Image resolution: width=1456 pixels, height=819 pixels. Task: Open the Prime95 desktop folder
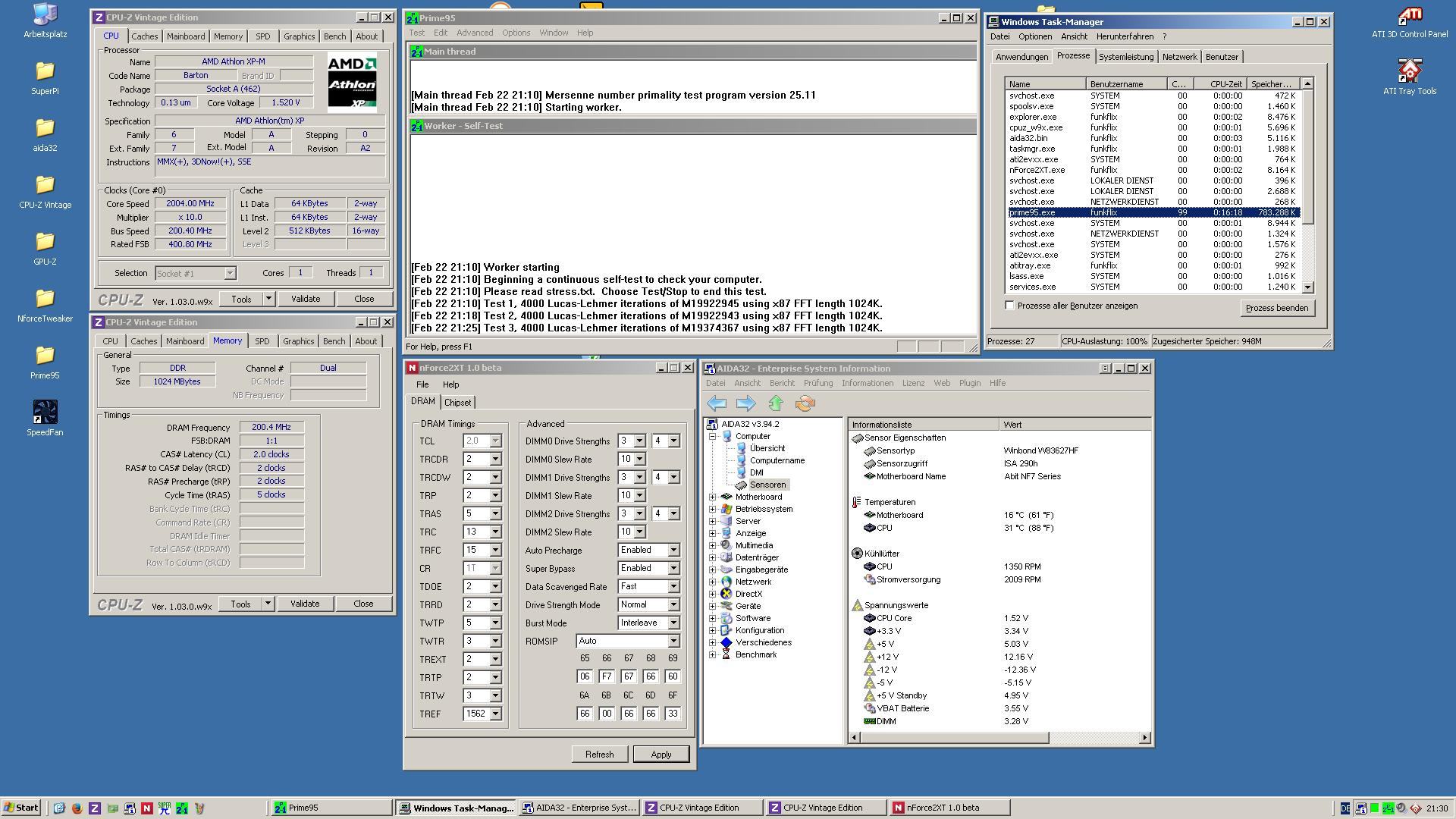pyautogui.click(x=45, y=362)
